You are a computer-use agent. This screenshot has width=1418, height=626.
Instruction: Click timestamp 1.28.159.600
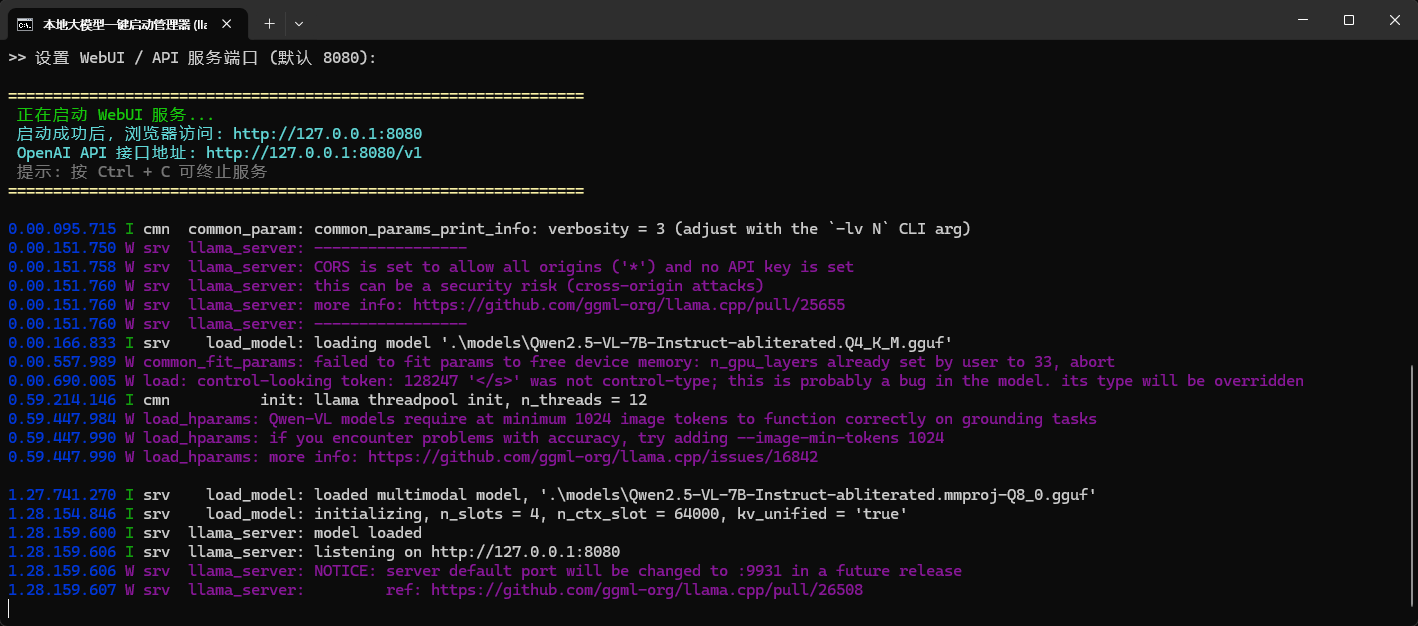click(62, 533)
